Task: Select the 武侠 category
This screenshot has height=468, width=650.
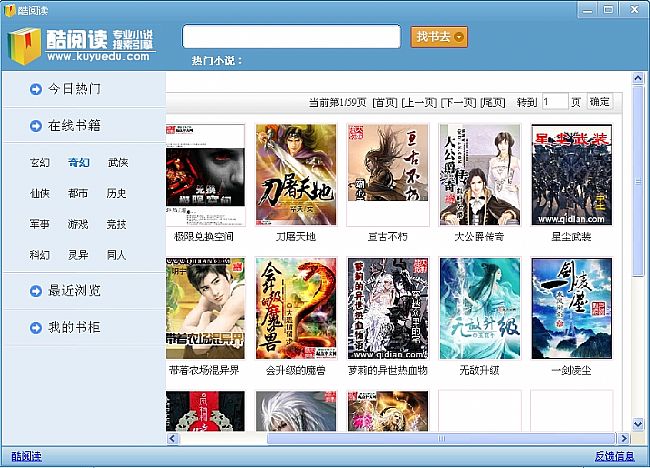Action: pos(118,162)
